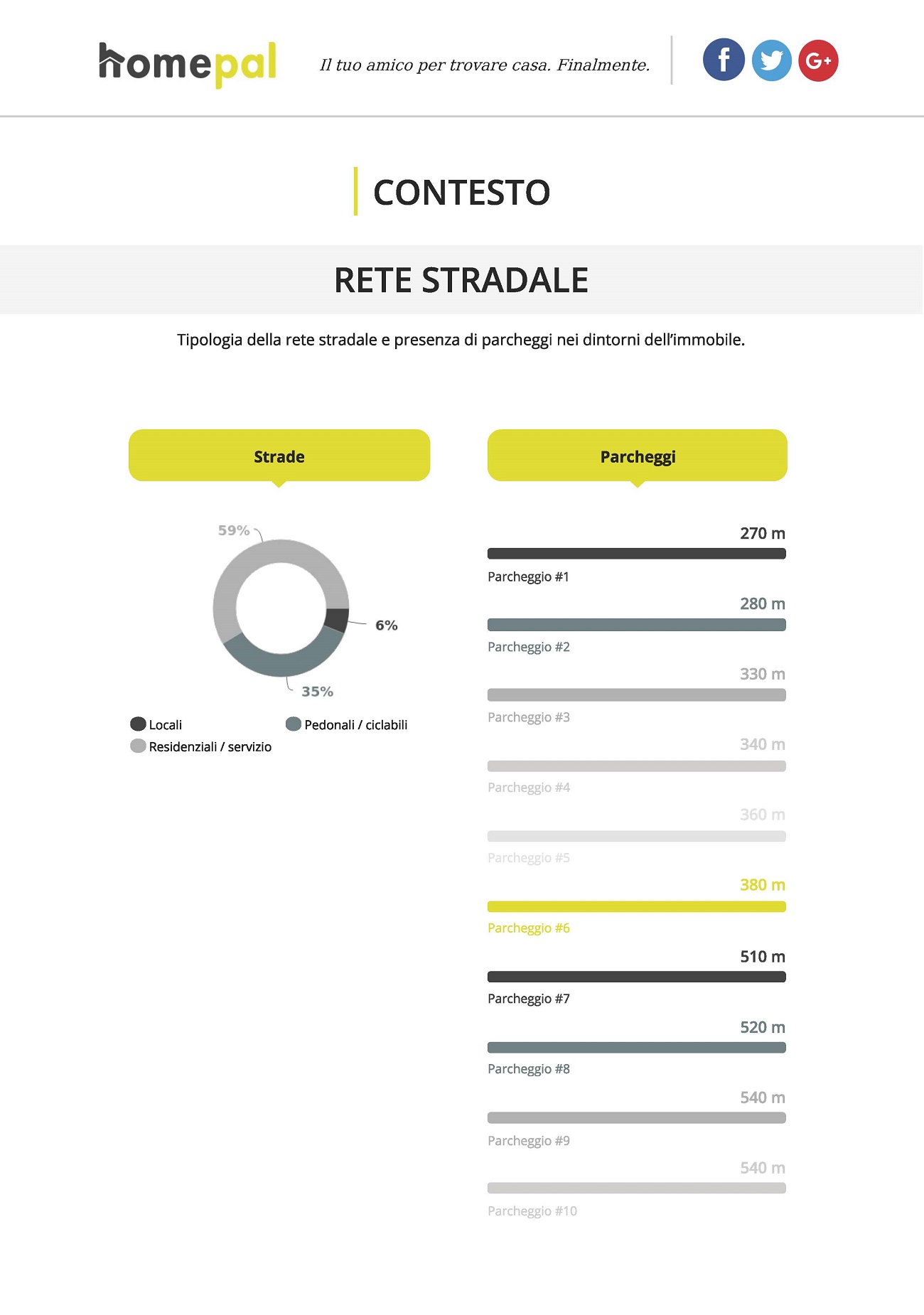Select the Parcheggi yellow tab header

[x=638, y=456]
